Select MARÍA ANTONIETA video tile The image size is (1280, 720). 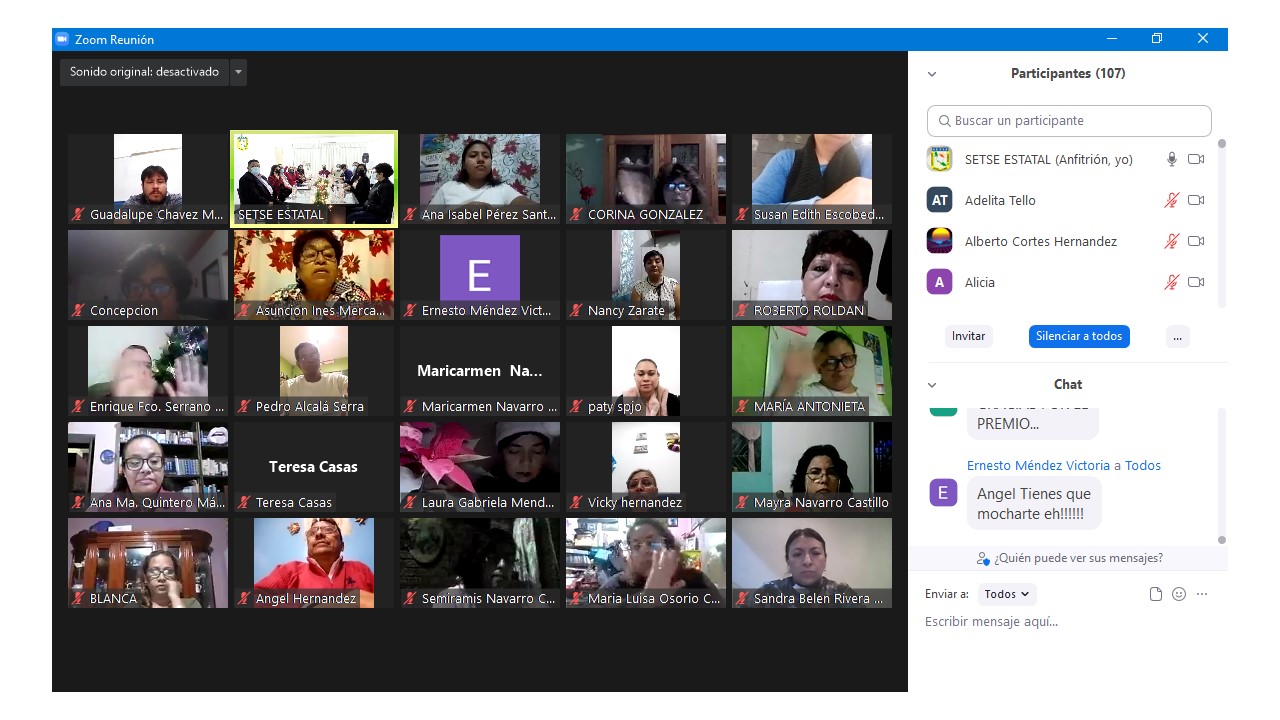point(812,371)
